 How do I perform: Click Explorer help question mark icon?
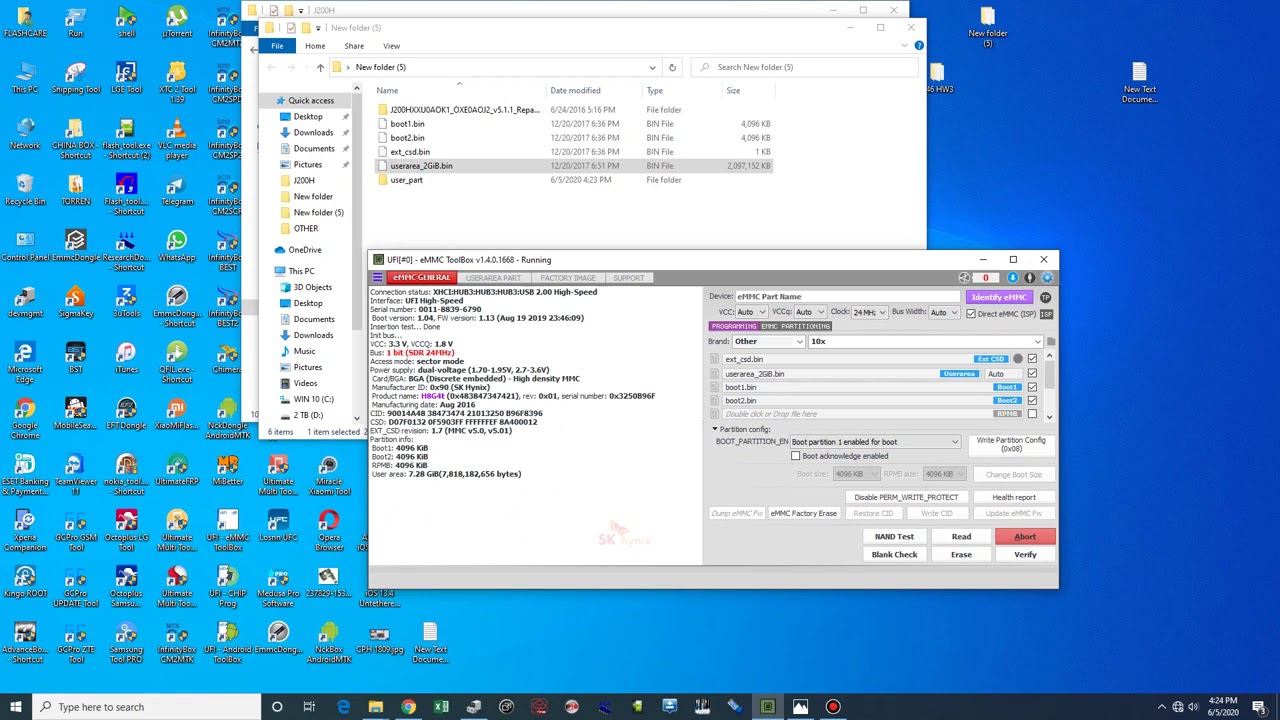pos(919,45)
